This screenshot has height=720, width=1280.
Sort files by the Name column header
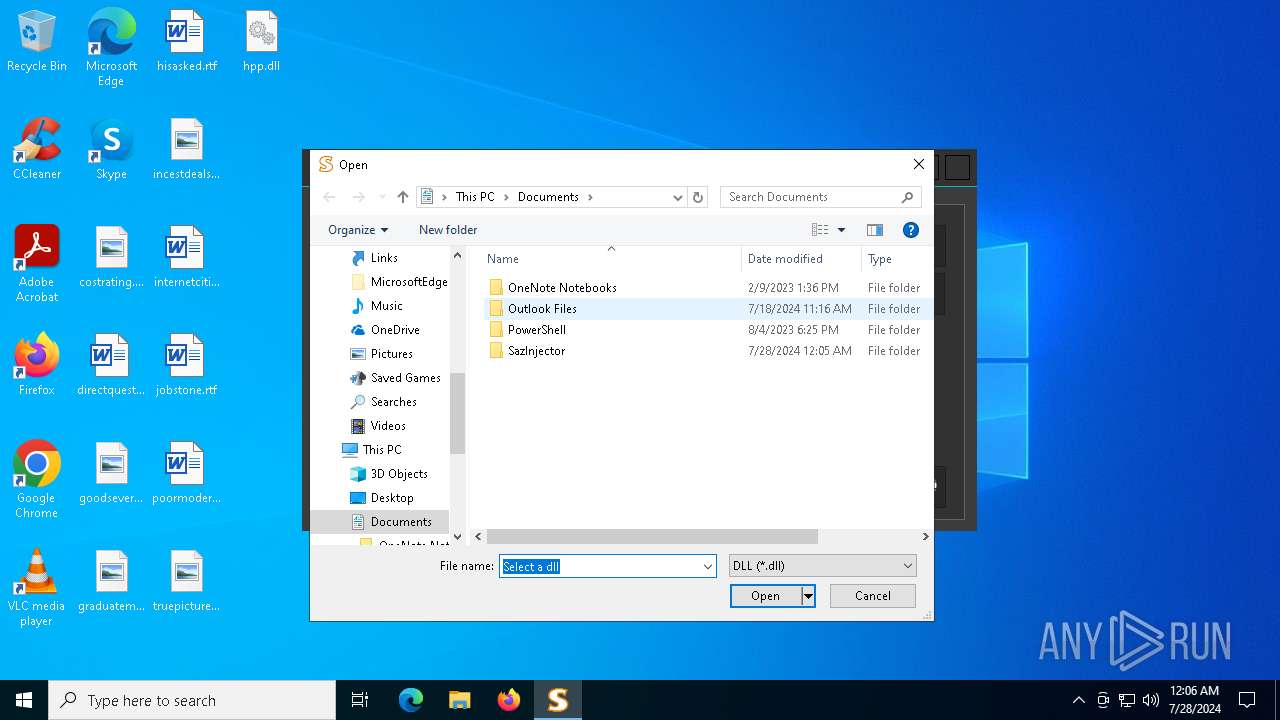(610, 259)
